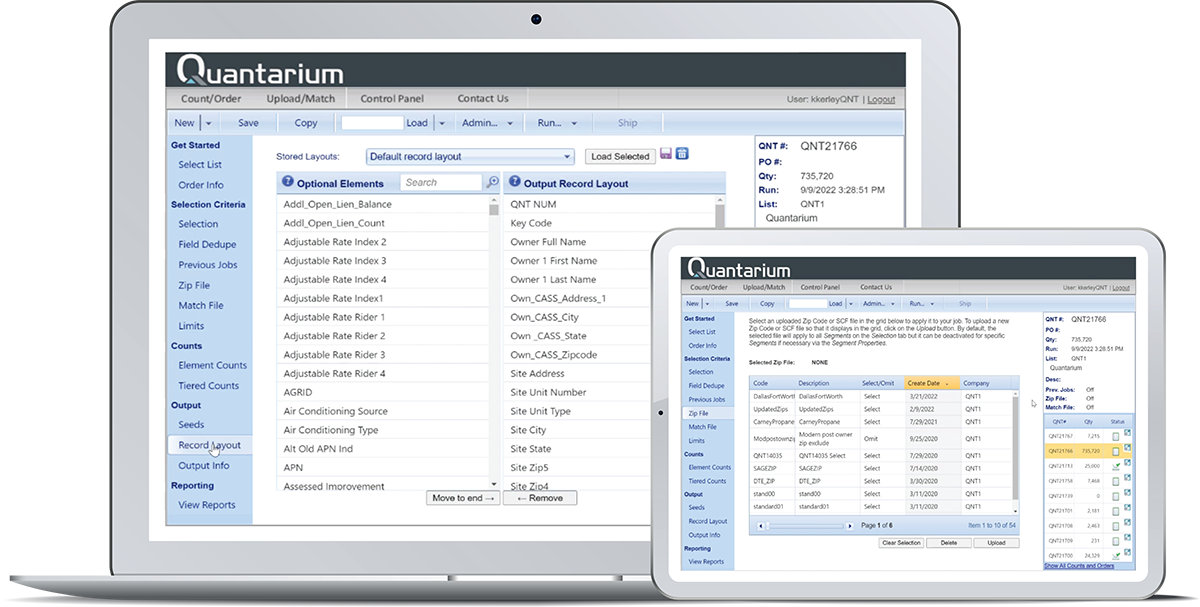Click the help icon beside Output Record Layout
1200x607 pixels.
pyautogui.click(x=515, y=183)
